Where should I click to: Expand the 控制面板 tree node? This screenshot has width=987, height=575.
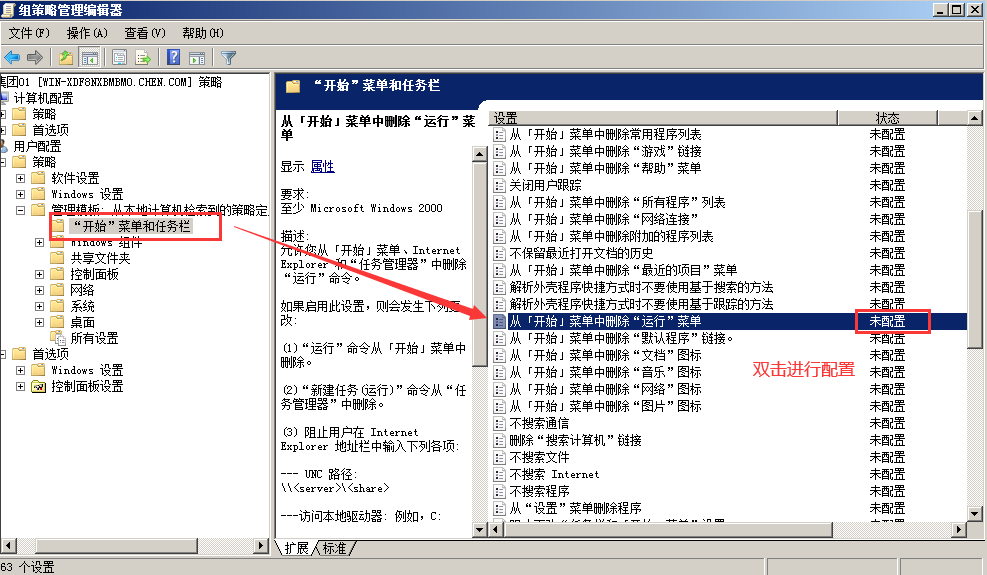(x=40, y=275)
